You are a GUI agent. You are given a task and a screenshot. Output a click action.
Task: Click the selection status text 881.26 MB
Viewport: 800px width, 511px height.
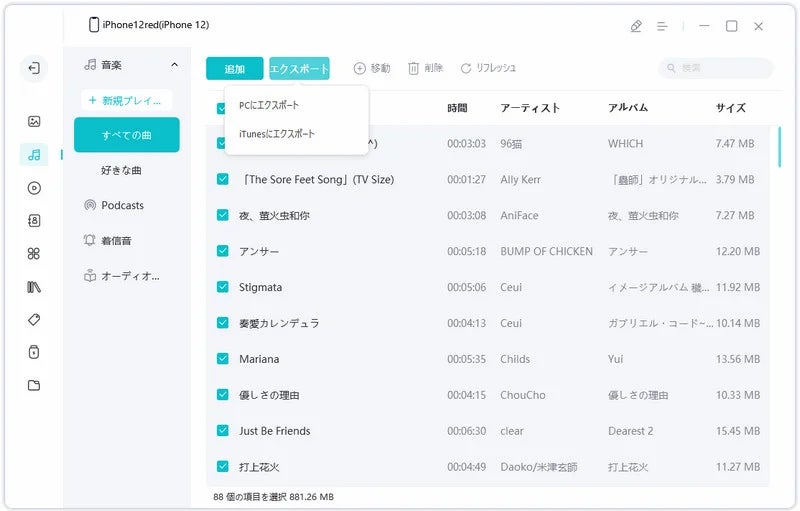[x=311, y=497]
